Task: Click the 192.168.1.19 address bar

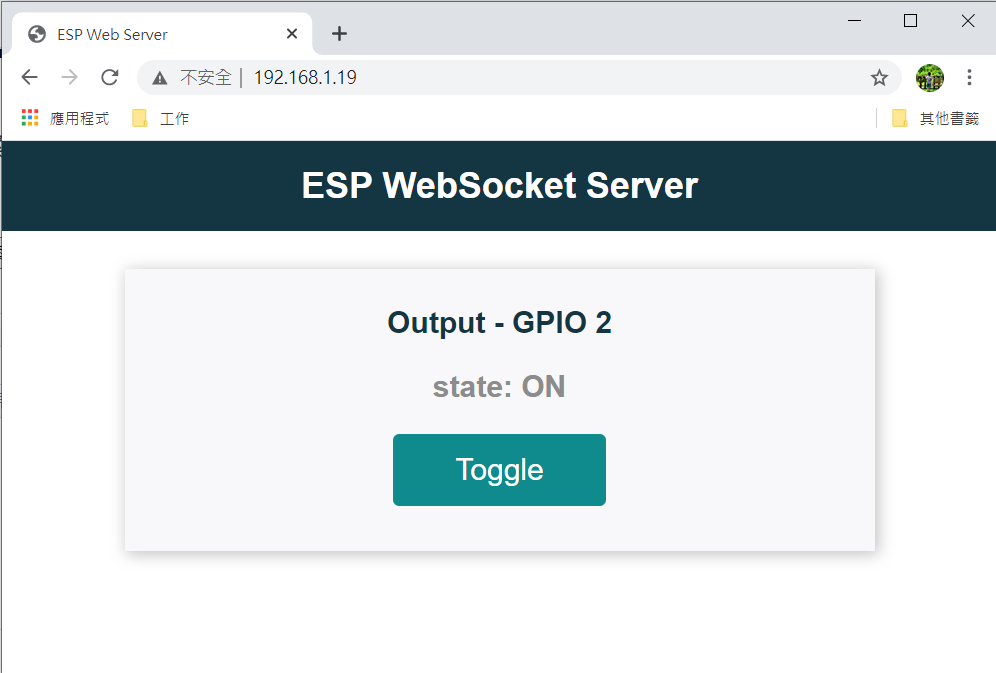Action: [x=500, y=78]
